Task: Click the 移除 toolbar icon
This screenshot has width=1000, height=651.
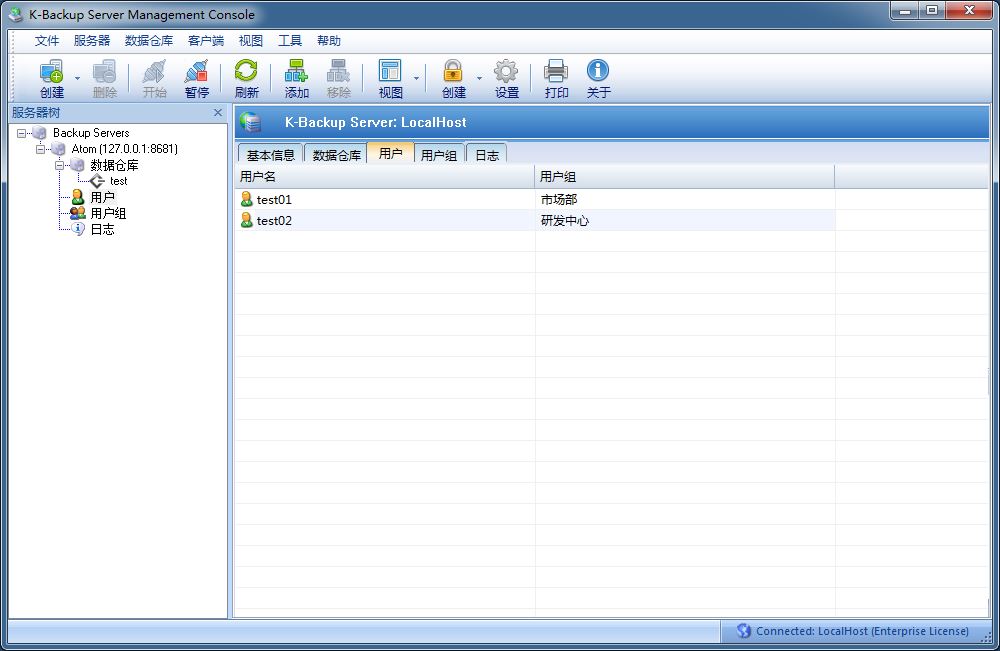Action: tap(339, 78)
